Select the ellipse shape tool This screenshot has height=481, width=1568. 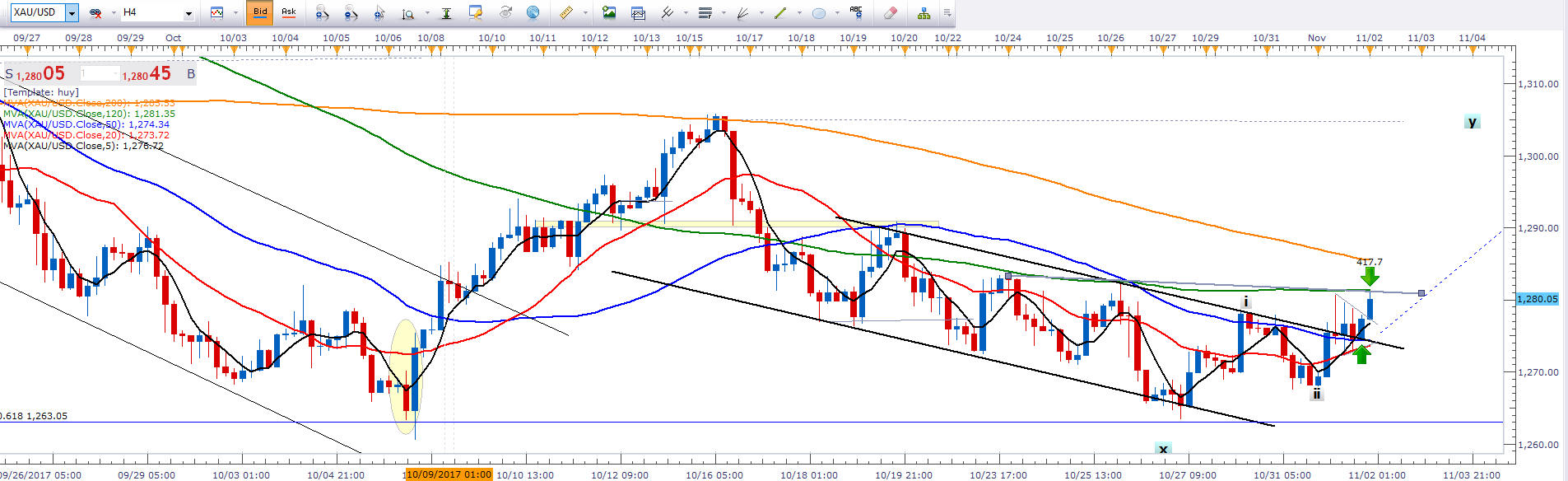[x=818, y=12]
